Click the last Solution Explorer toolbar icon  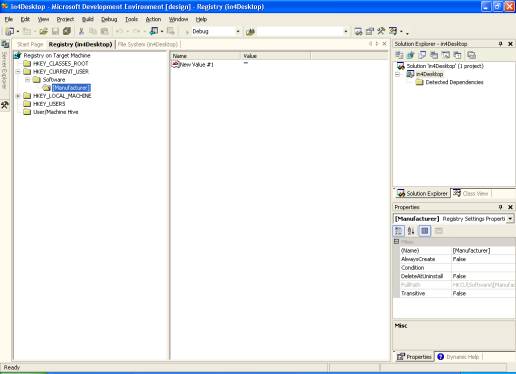471,55
